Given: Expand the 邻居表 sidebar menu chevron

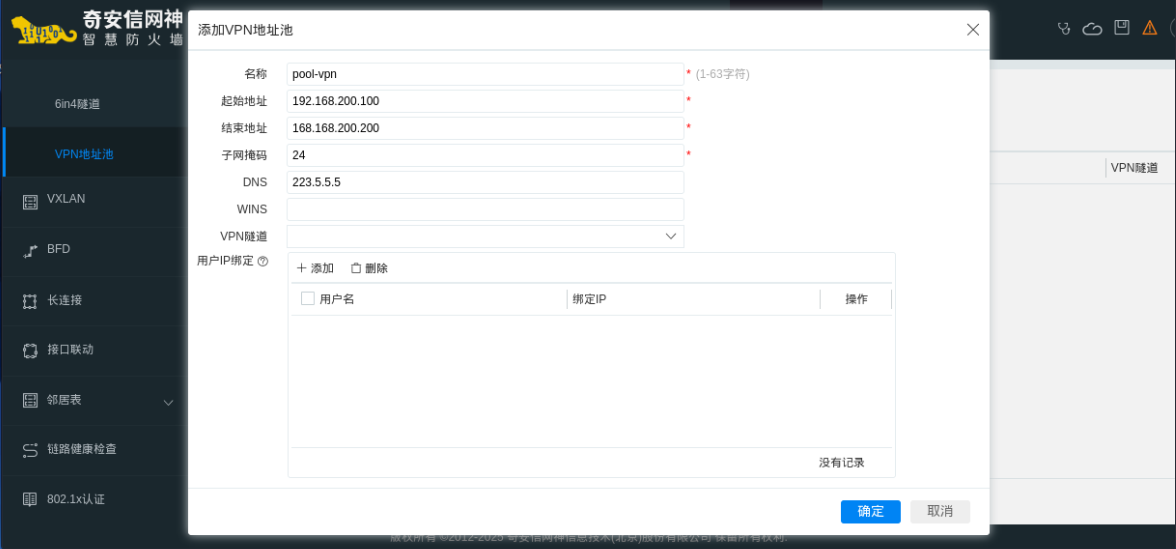Looking at the screenshot, I should pyautogui.click(x=168, y=402).
